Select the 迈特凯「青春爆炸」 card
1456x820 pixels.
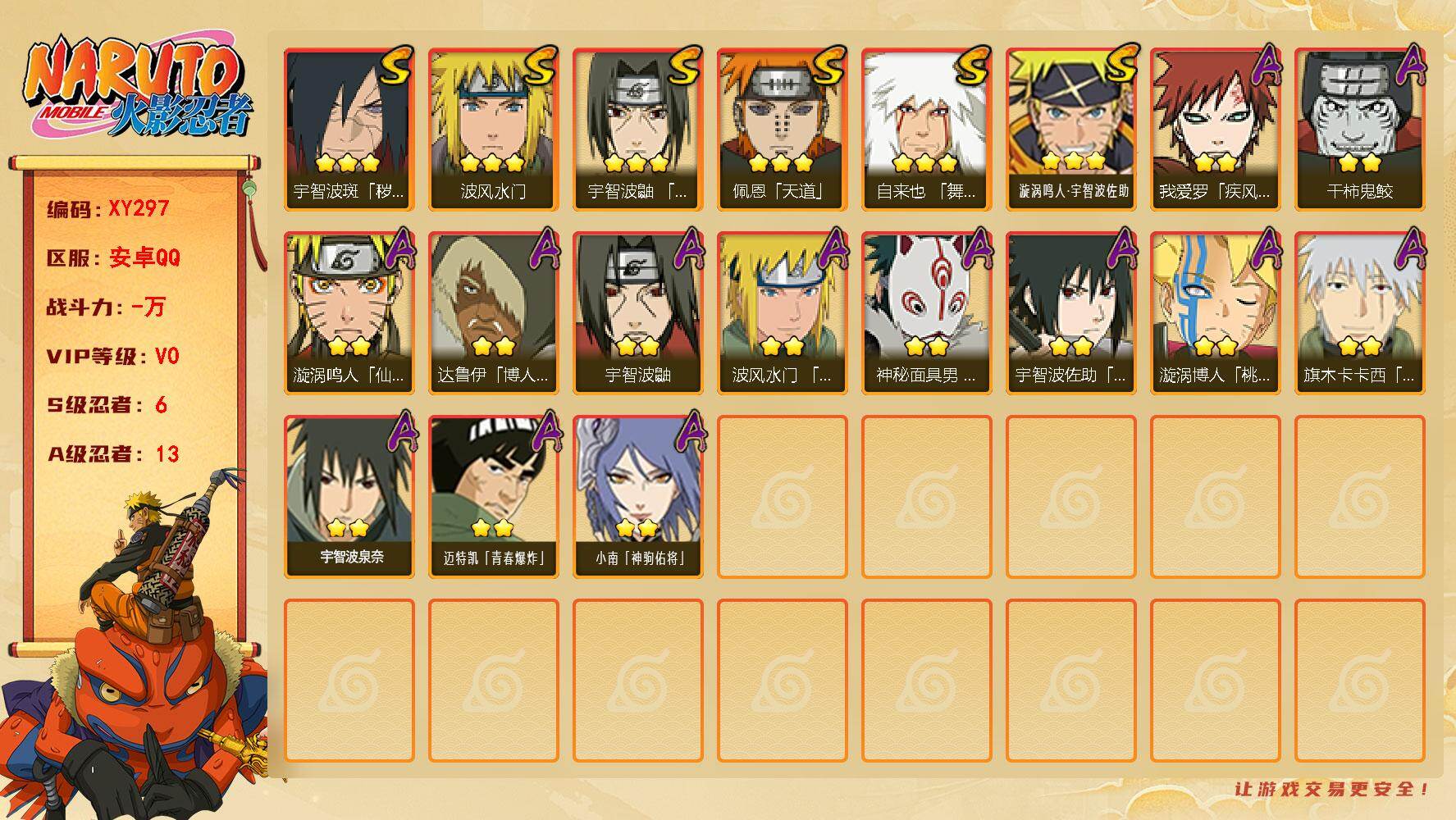coord(493,497)
